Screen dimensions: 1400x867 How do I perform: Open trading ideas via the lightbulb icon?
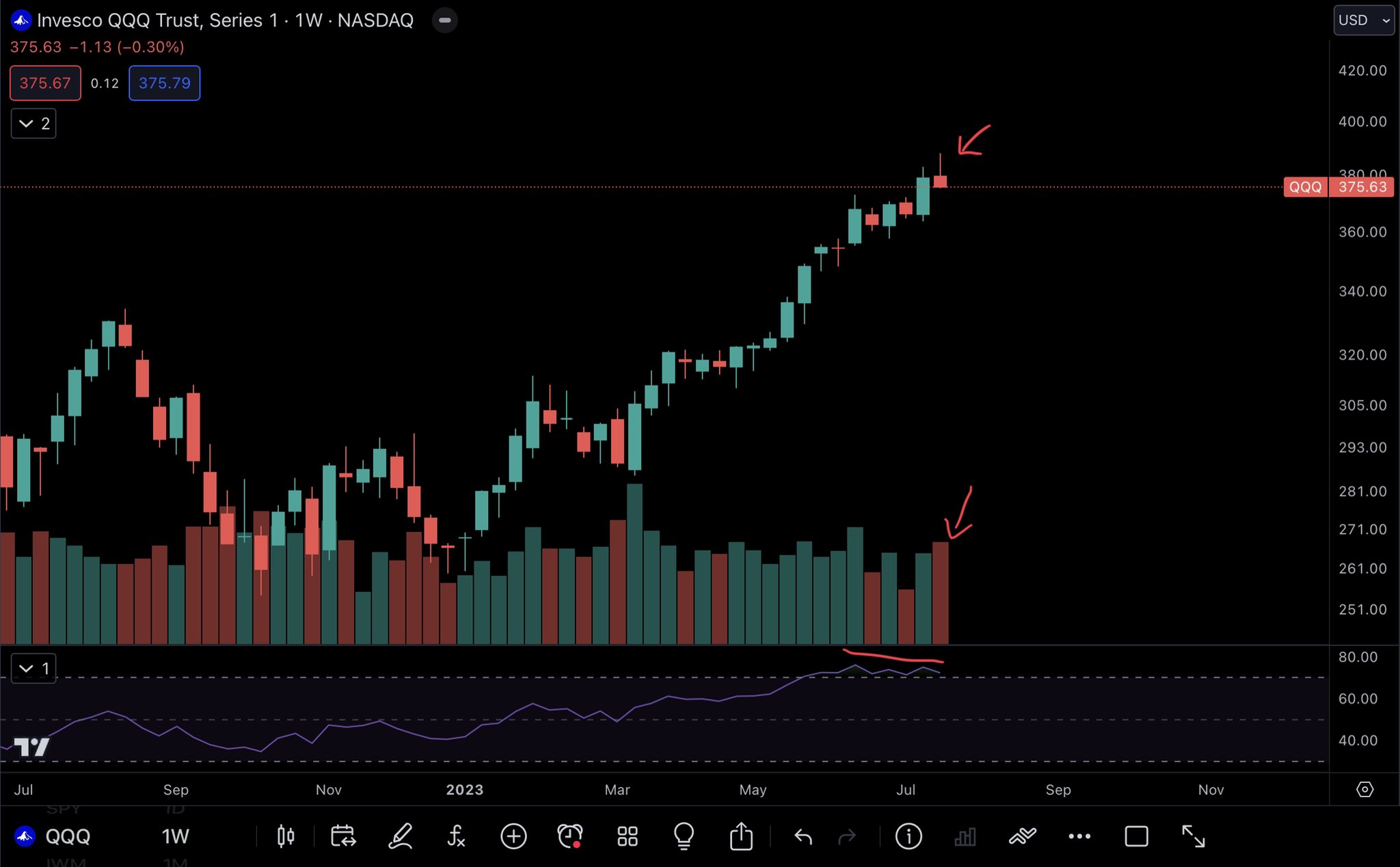(684, 836)
